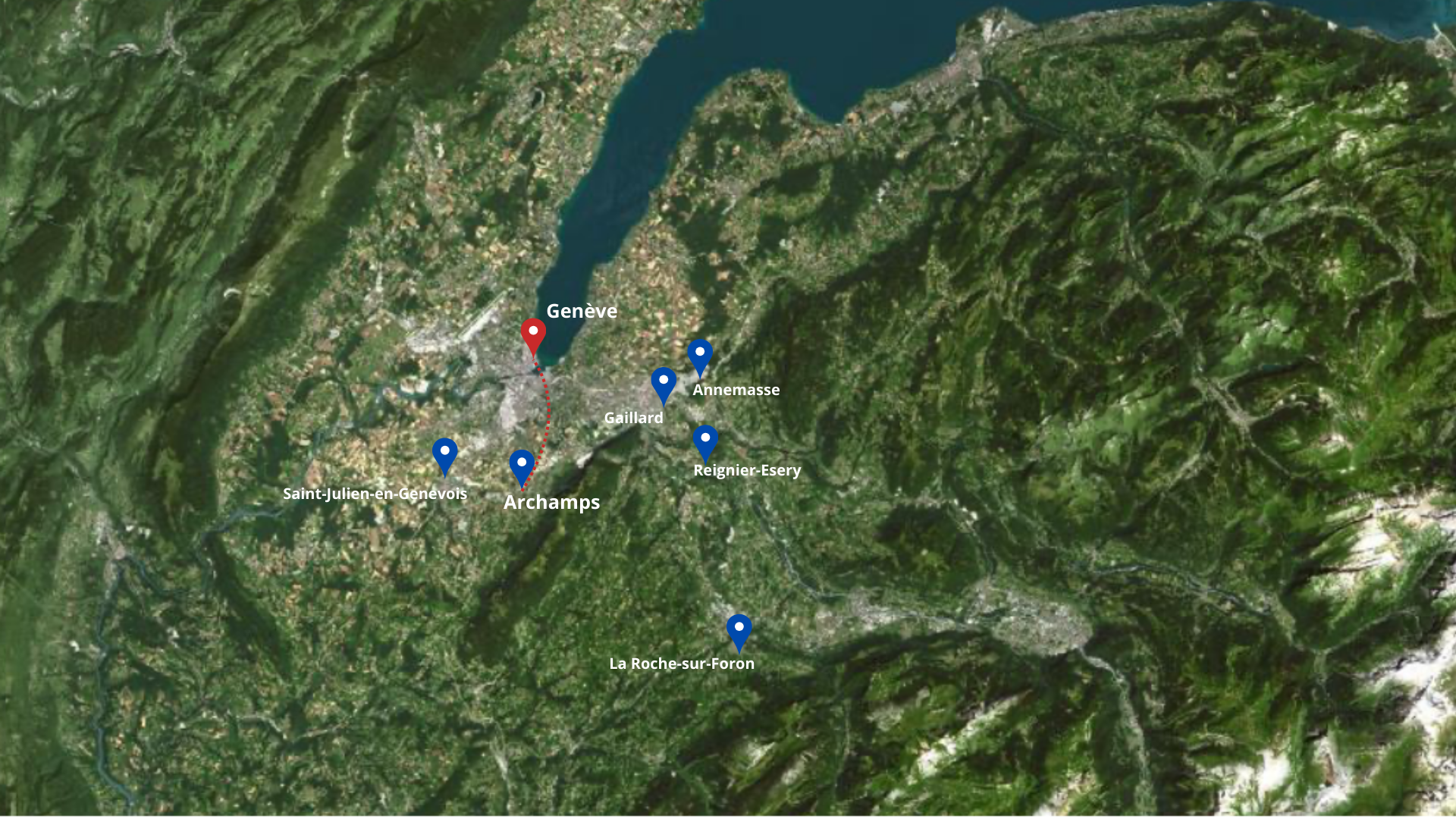Select the Reignier-Esery text label
Screen dimensions: 1456x819
click(x=747, y=470)
